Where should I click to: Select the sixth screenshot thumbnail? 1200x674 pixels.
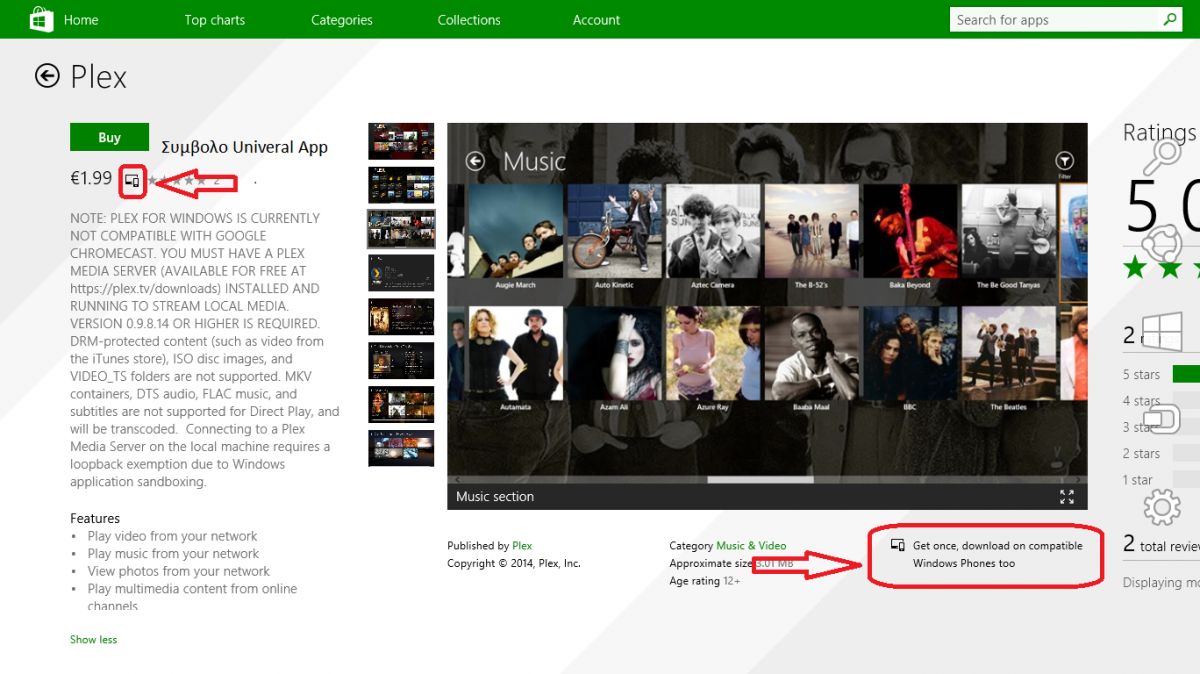(401, 361)
